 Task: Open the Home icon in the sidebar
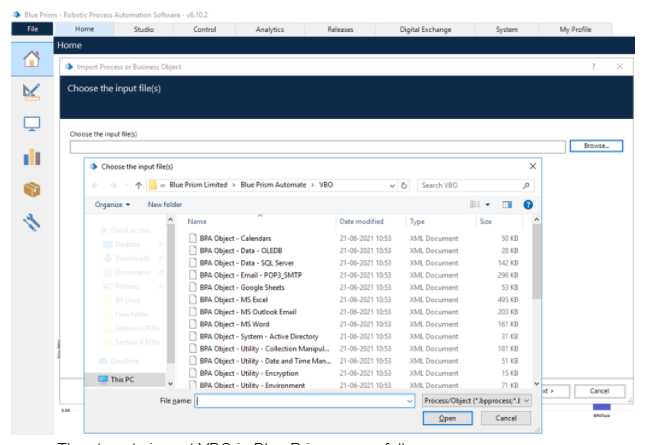coord(32,59)
